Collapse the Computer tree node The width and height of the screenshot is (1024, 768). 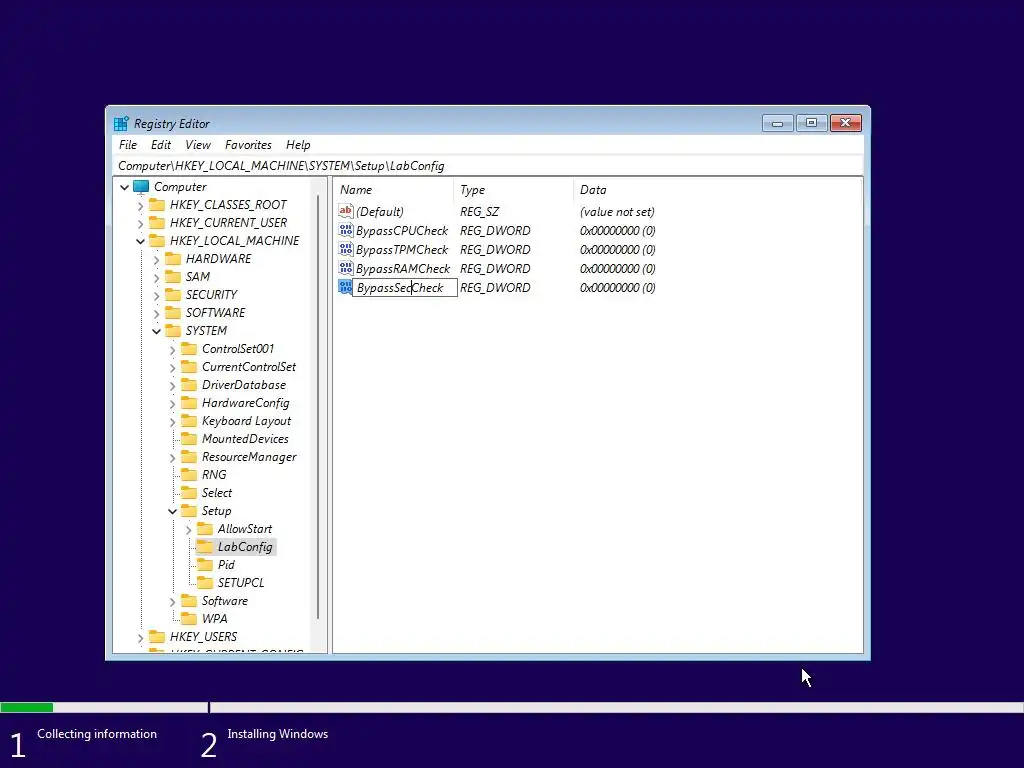point(125,187)
